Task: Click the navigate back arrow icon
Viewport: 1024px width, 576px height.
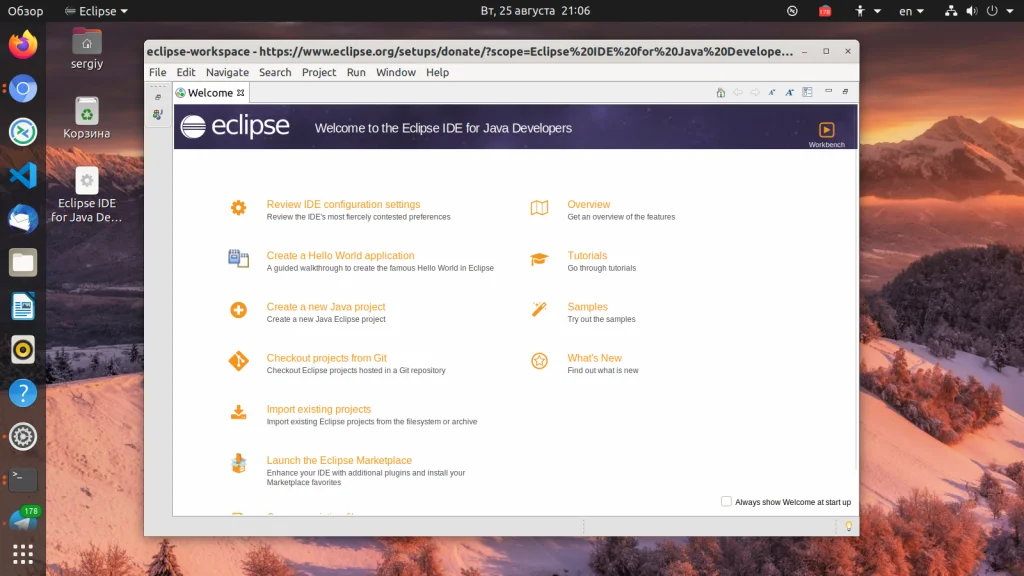Action: click(x=737, y=93)
